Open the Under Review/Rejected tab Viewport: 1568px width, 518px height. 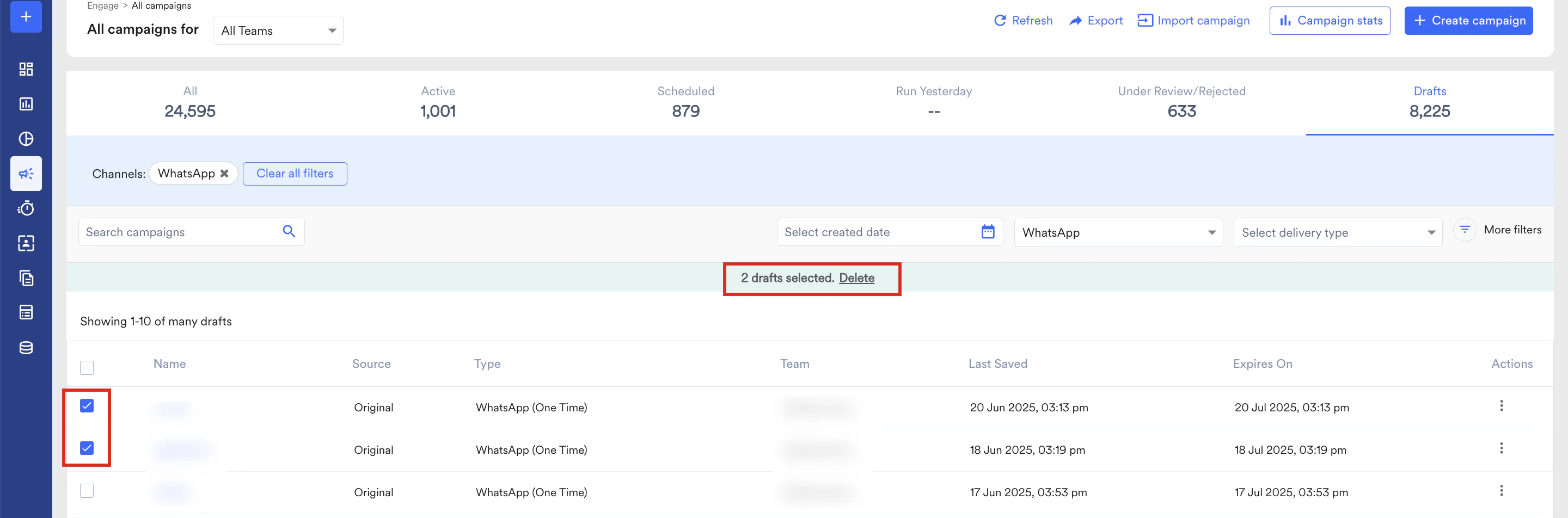click(x=1181, y=102)
